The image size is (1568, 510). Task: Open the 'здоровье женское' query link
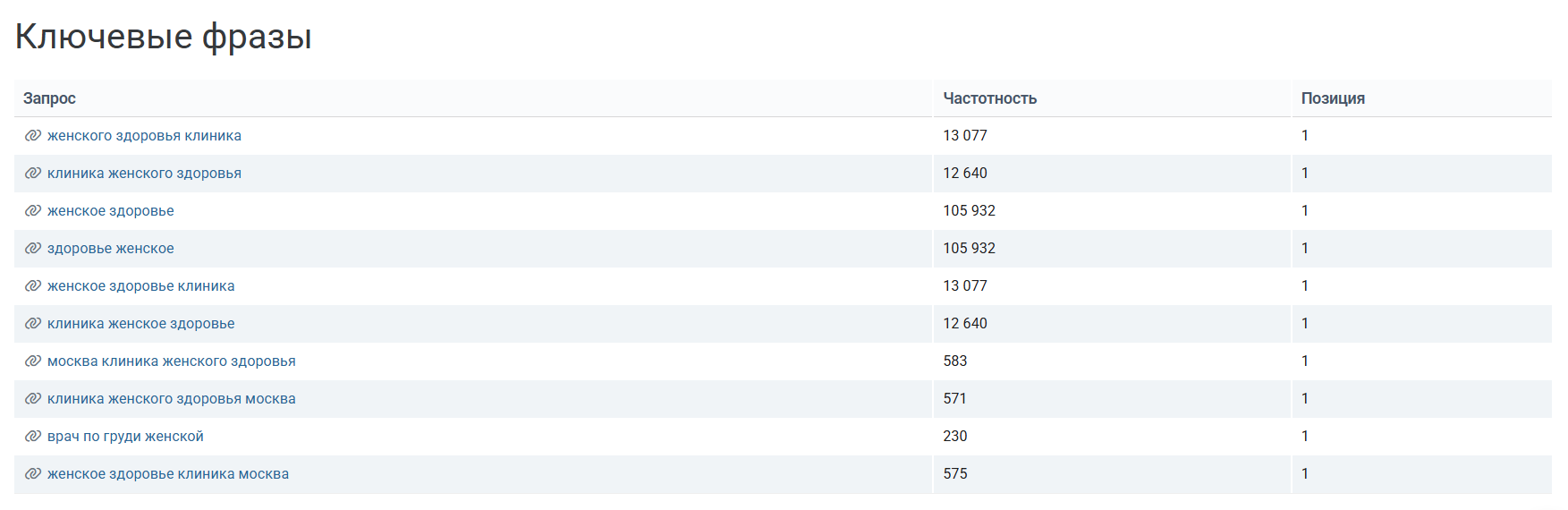coord(111,249)
